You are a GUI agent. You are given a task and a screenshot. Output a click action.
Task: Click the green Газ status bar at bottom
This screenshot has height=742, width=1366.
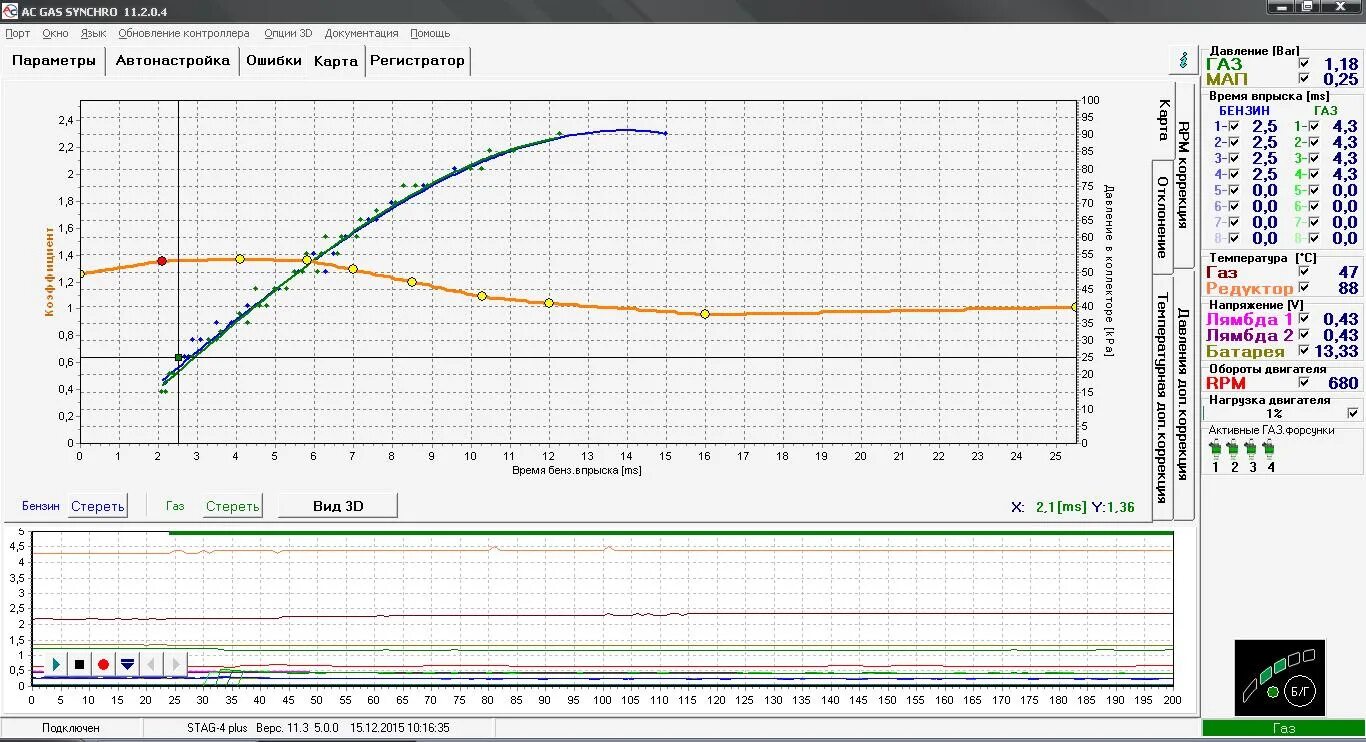pyautogui.click(x=1283, y=728)
